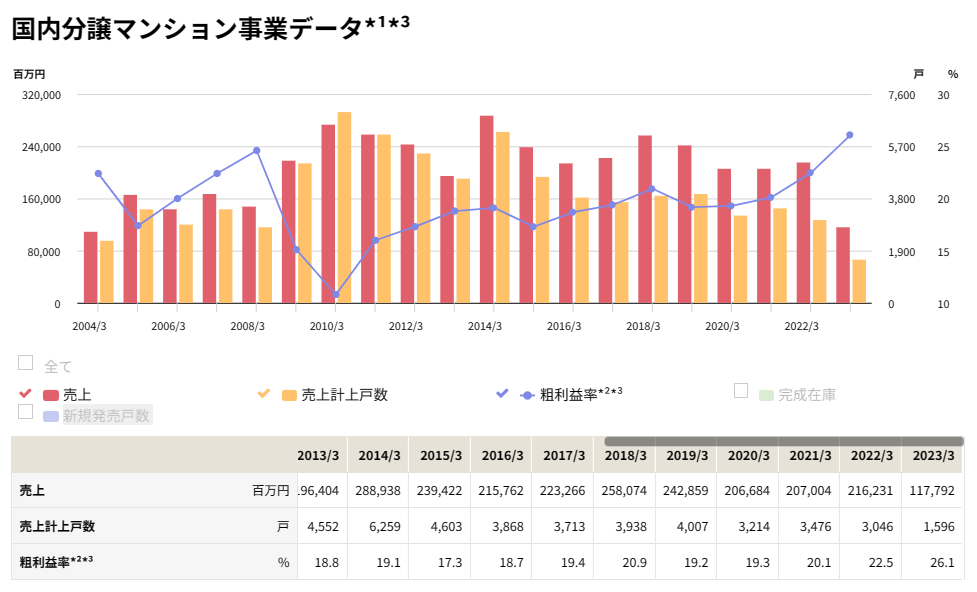Click the sales value 288,938
The height and width of the screenshot is (592, 977).
[x=378, y=490]
